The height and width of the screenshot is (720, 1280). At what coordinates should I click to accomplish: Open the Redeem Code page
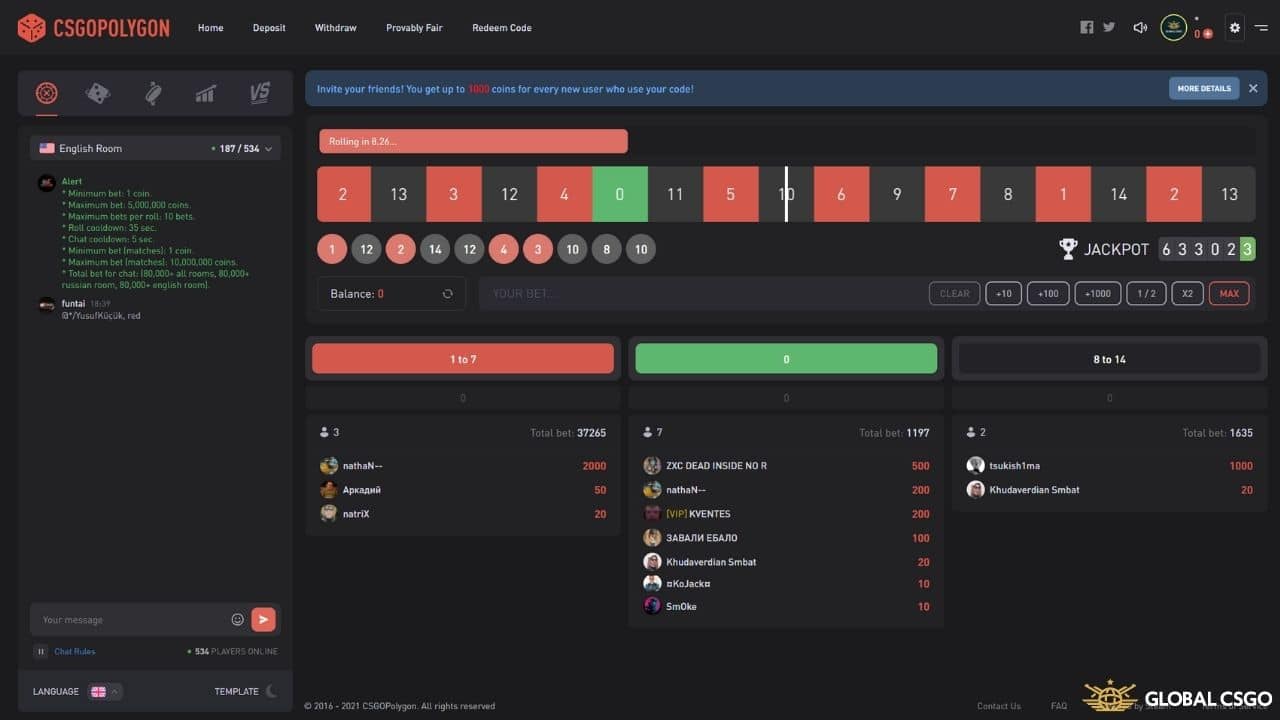[x=502, y=28]
